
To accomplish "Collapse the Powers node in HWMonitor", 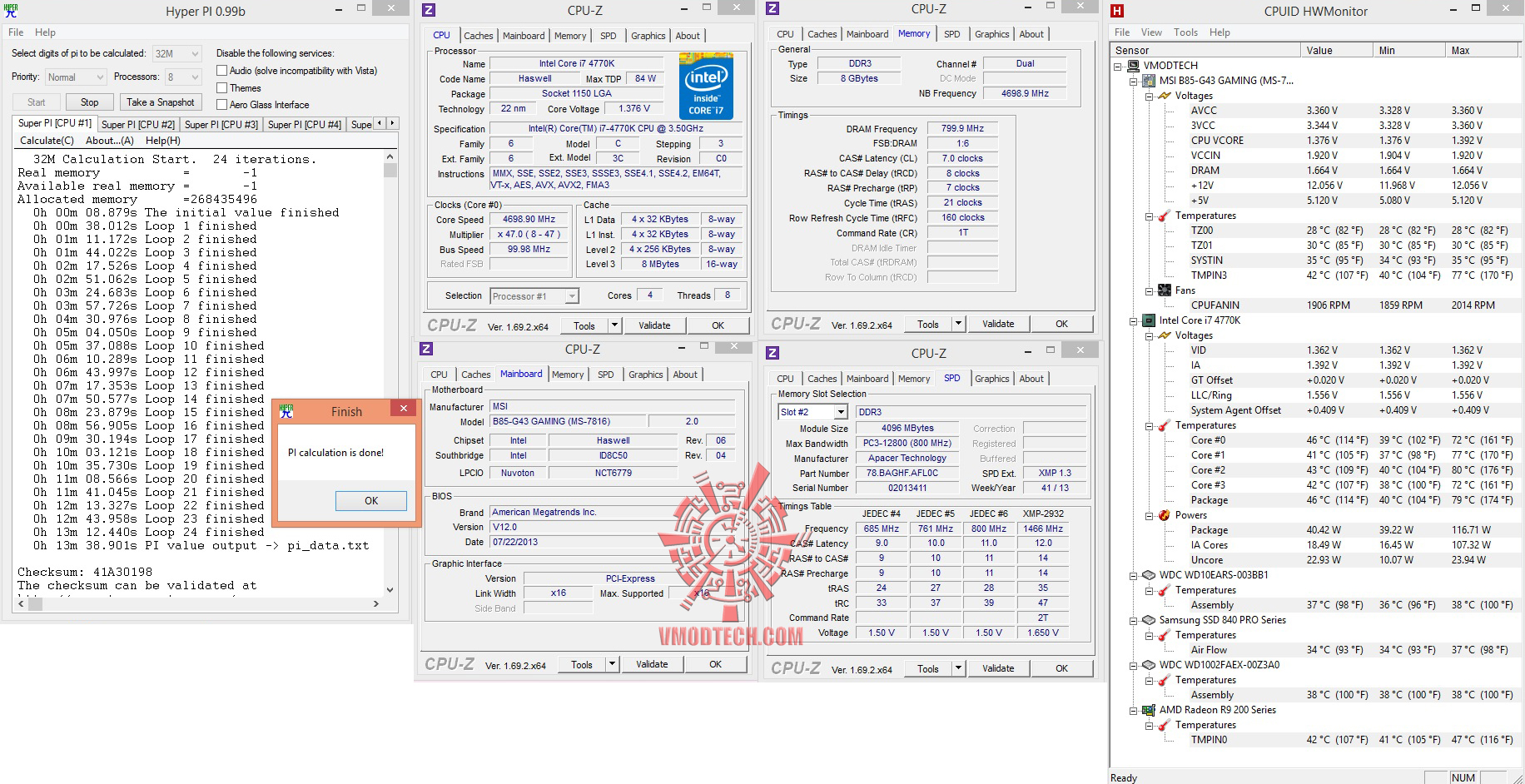I will point(1150,515).
